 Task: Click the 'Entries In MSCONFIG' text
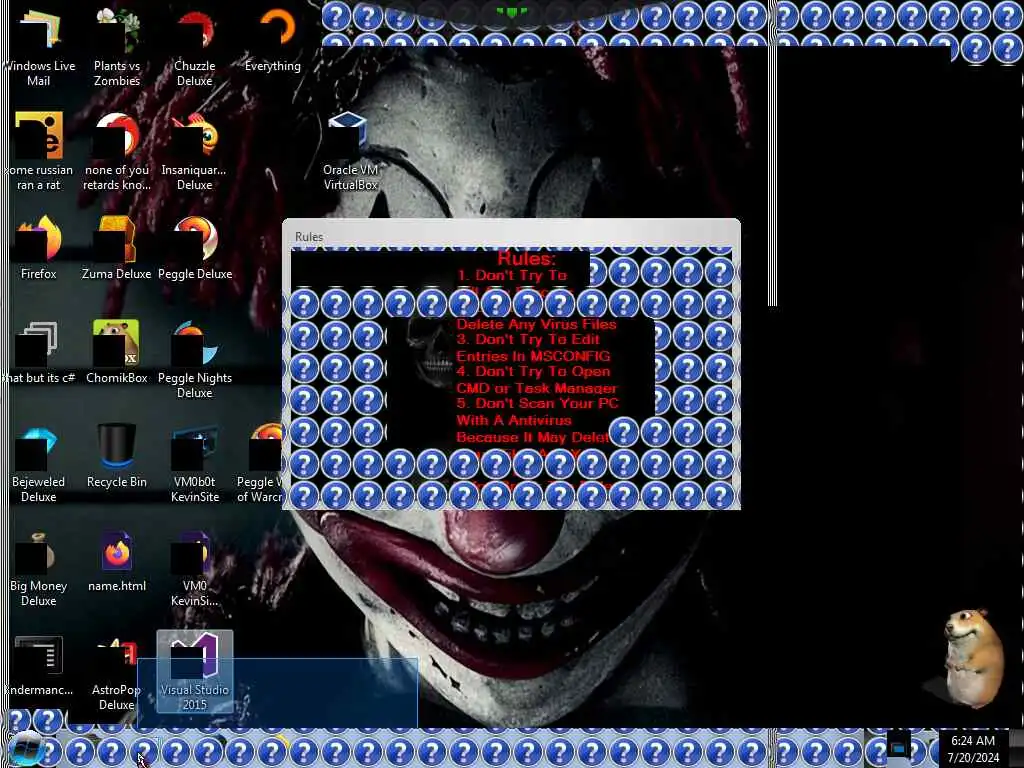(533, 356)
